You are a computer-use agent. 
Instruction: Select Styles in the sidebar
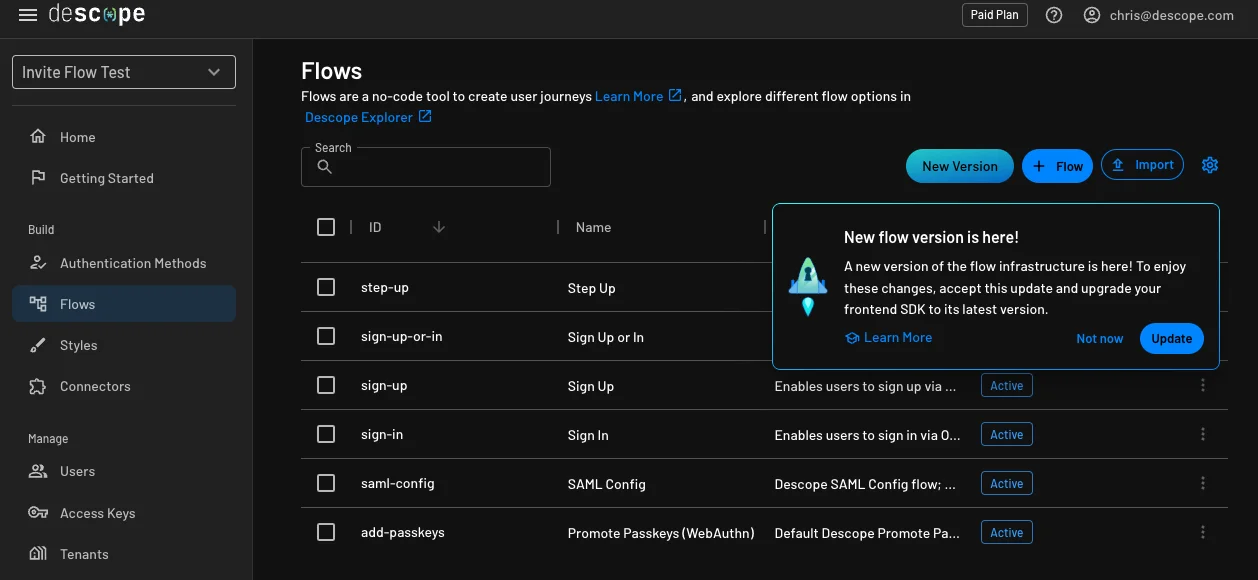click(x=124, y=345)
